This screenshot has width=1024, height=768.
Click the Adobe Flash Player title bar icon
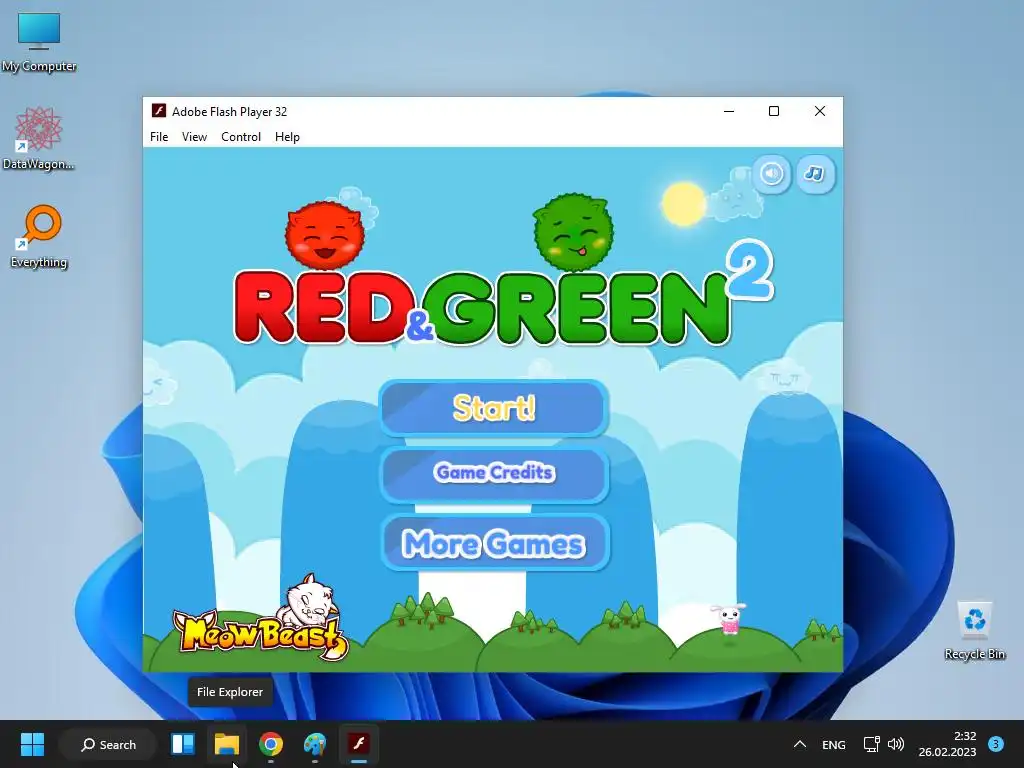159,111
